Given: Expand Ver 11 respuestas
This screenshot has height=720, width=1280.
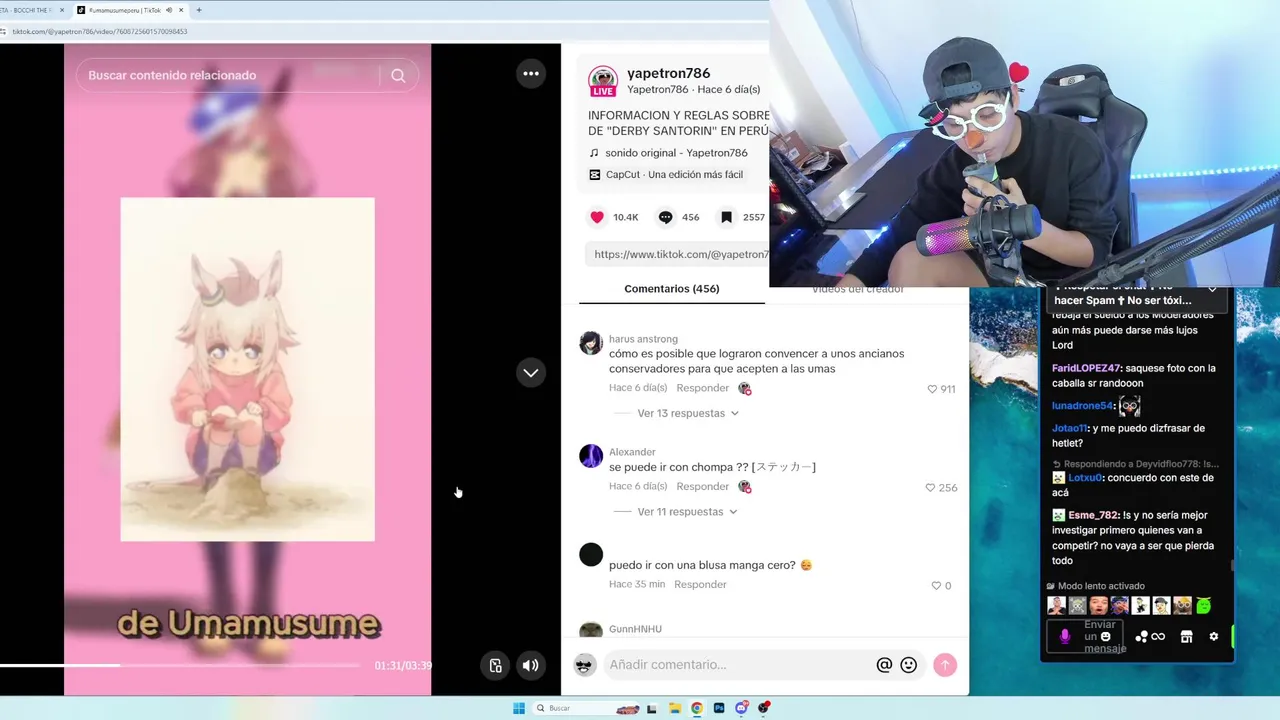Looking at the screenshot, I should click(687, 512).
